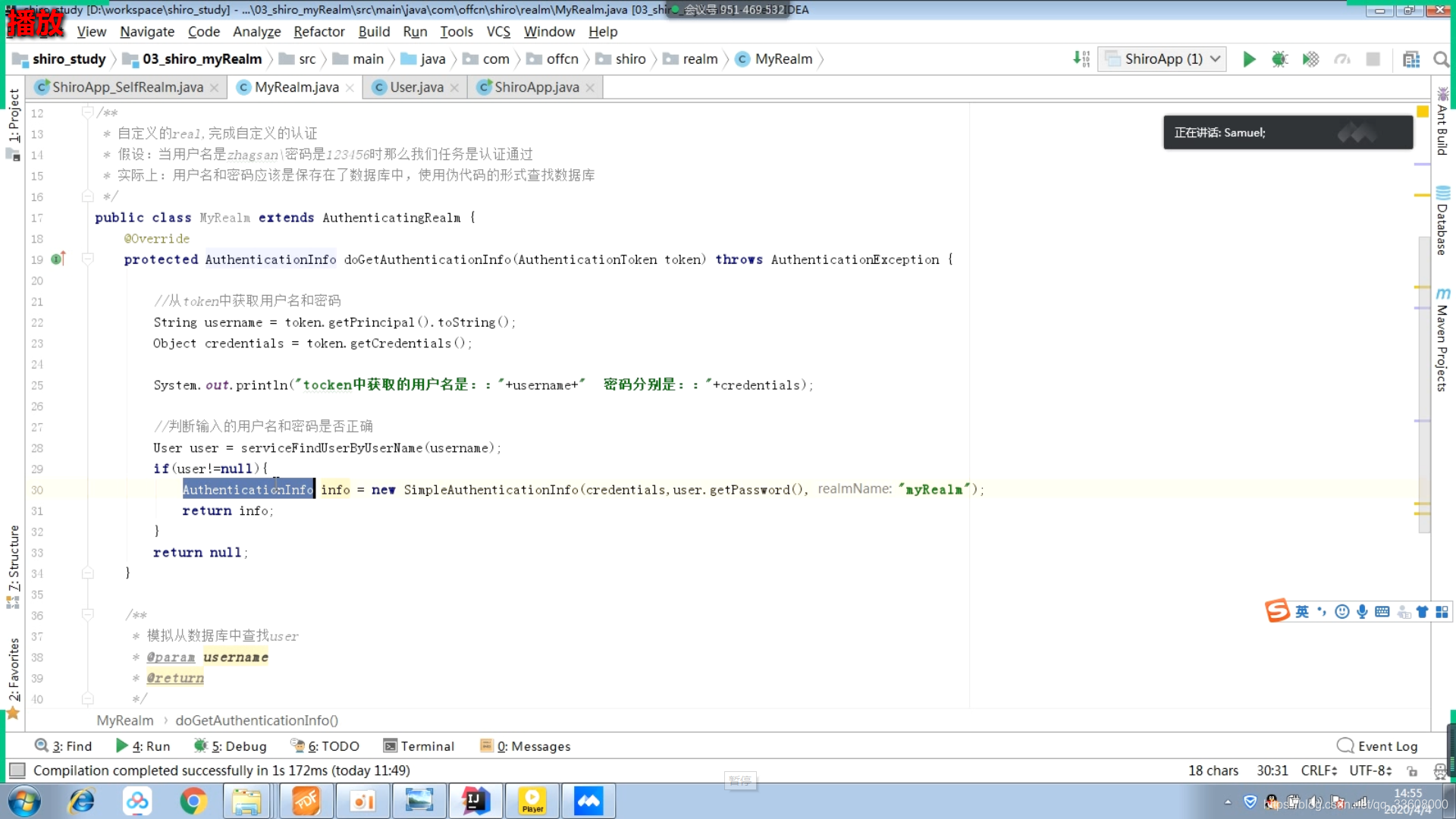Close the User.java tab
This screenshot has width=1456, height=819.
454,88
